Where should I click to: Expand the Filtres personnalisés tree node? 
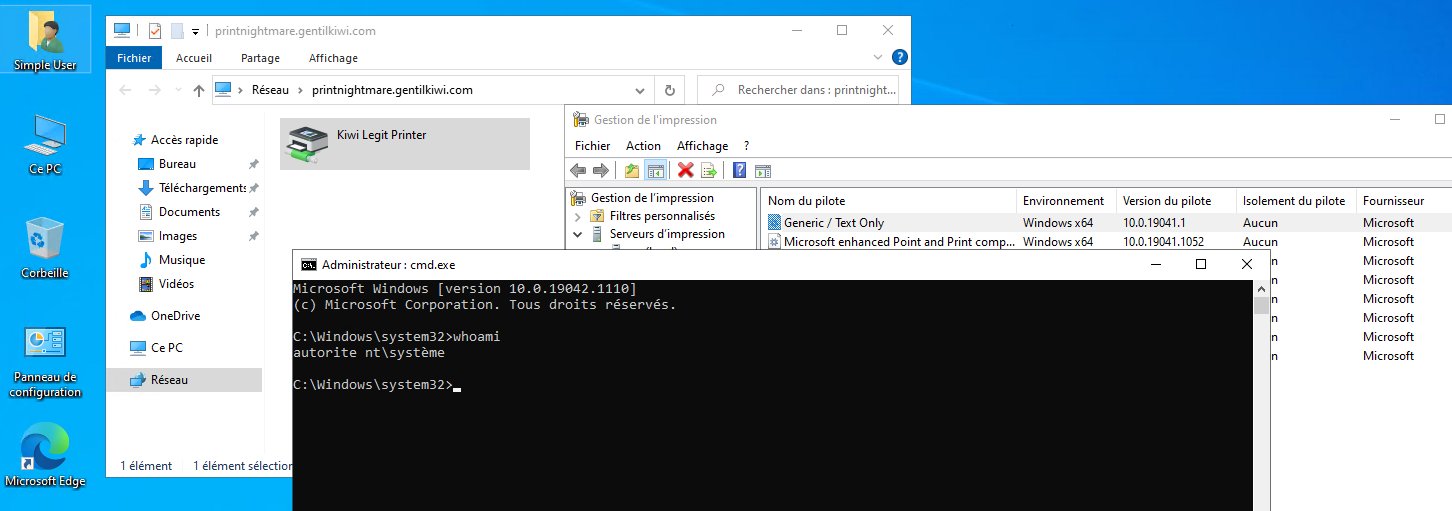(x=578, y=216)
